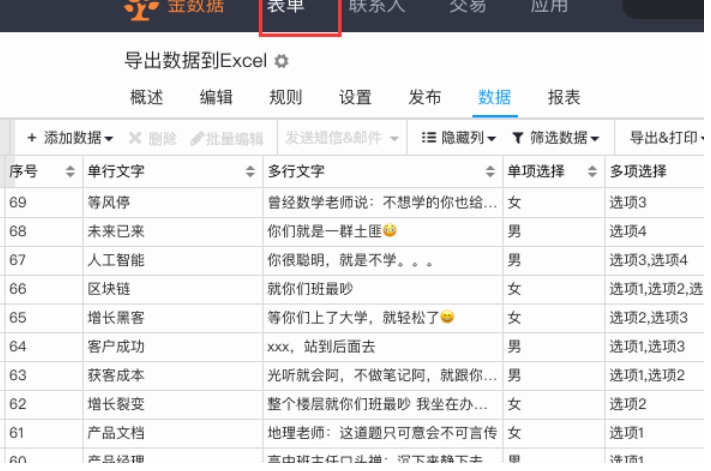The image size is (711, 471).
Task: Sort by 序号 column arrows
Action: [70, 171]
